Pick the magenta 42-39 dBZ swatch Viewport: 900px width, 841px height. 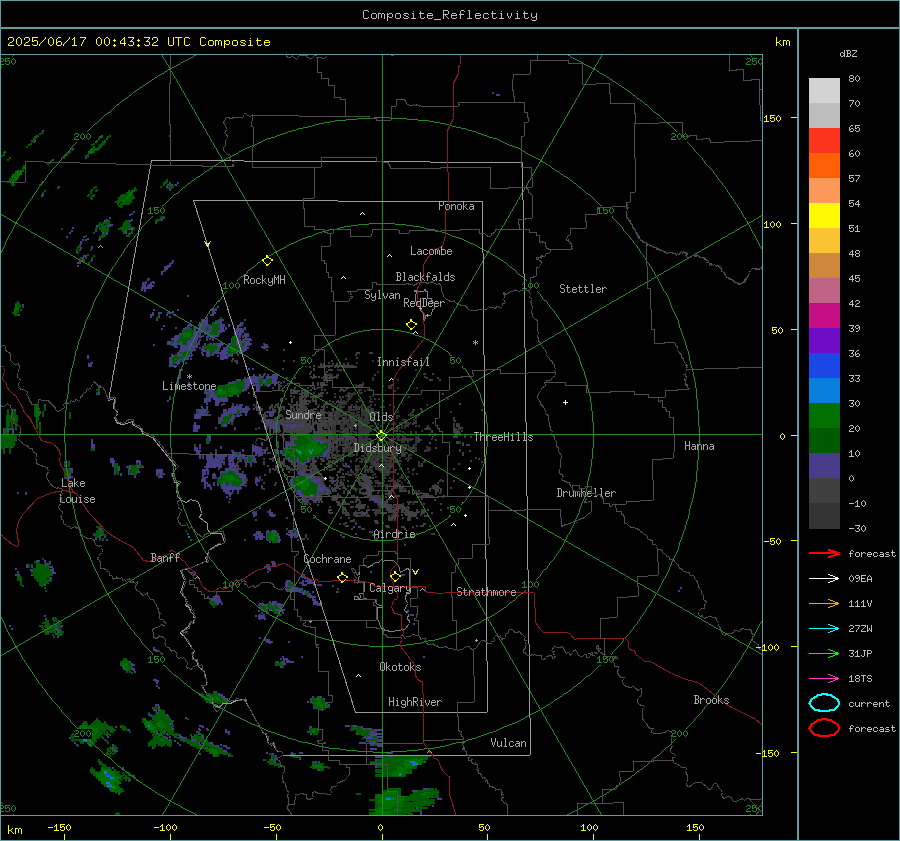pos(824,316)
